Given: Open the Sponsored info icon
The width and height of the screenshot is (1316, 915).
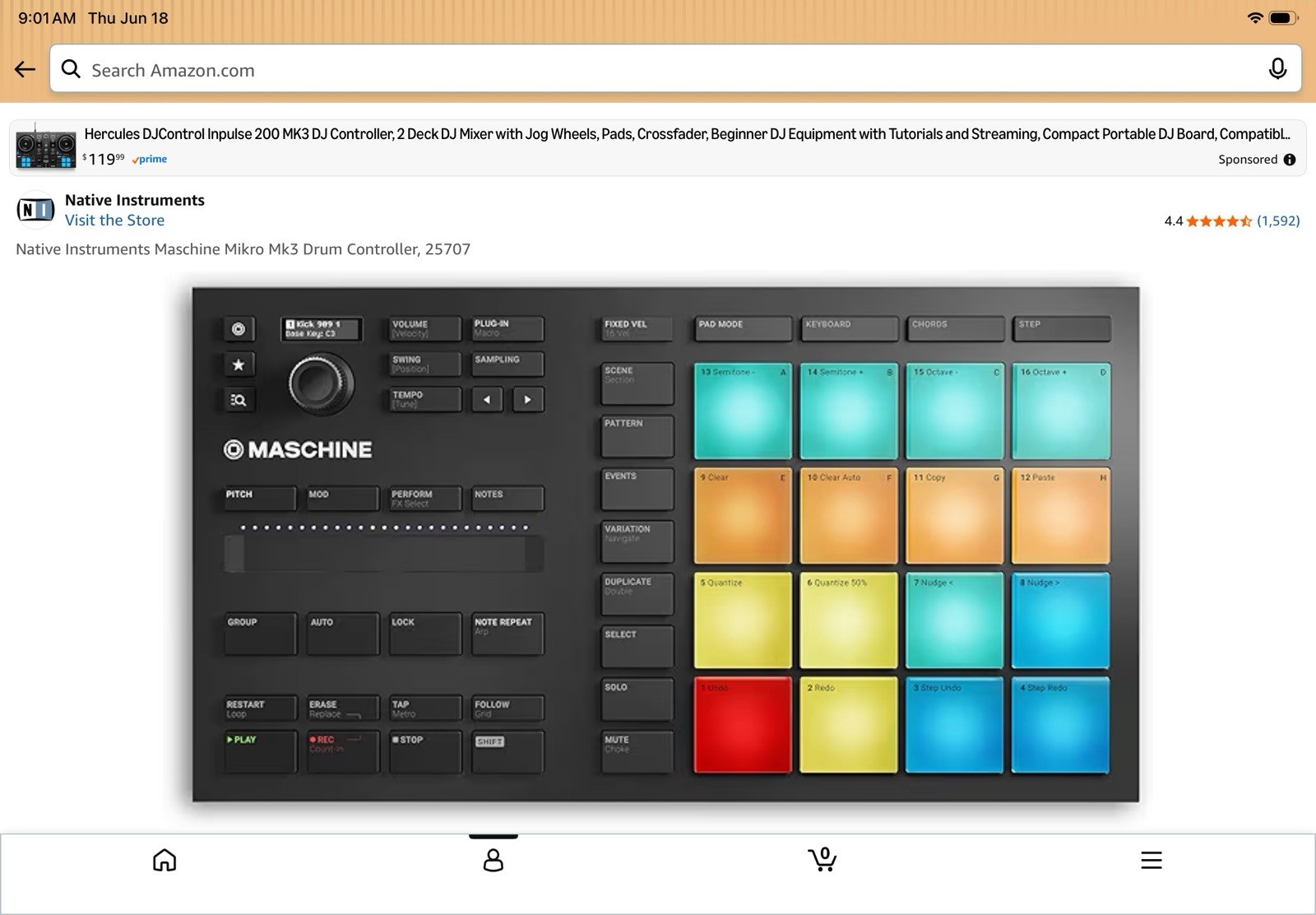Looking at the screenshot, I should [x=1290, y=160].
